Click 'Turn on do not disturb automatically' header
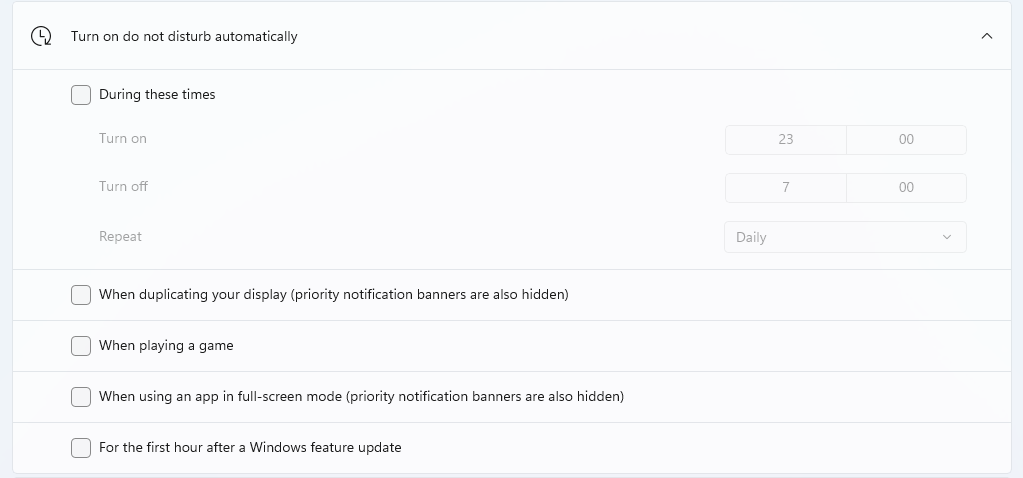The image size is (1023, 478). (184, 36)
